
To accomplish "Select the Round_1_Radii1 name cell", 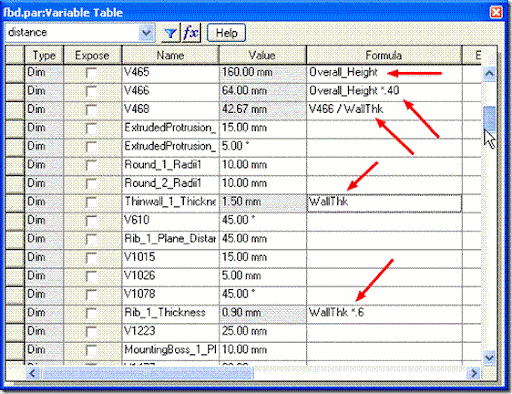I will pos(170,165).
